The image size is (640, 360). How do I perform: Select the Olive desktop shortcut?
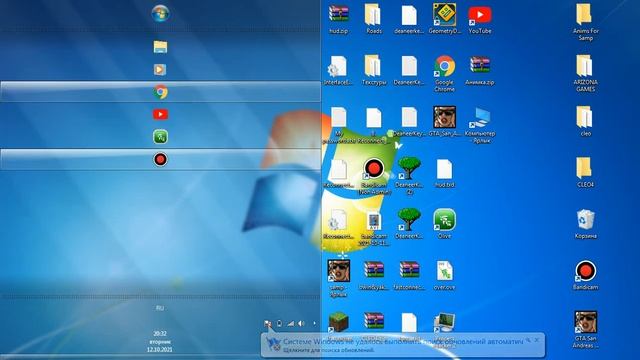point(444,224)
